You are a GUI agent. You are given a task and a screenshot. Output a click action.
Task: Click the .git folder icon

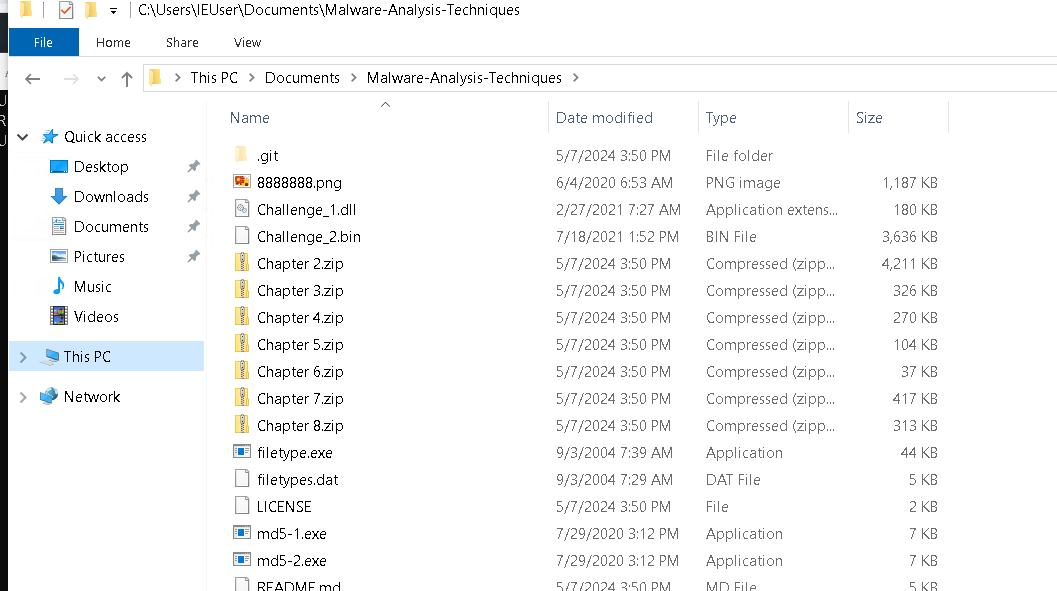pos(241,156)
